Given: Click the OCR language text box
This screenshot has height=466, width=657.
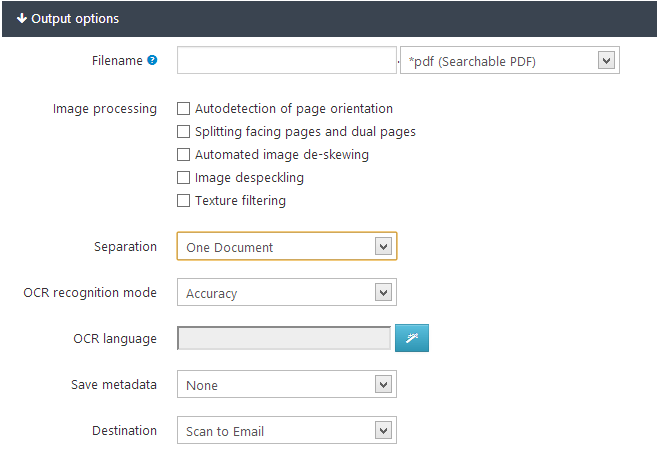Looking at the screenshot, I should pyautogui.click(x=283, y=339).
